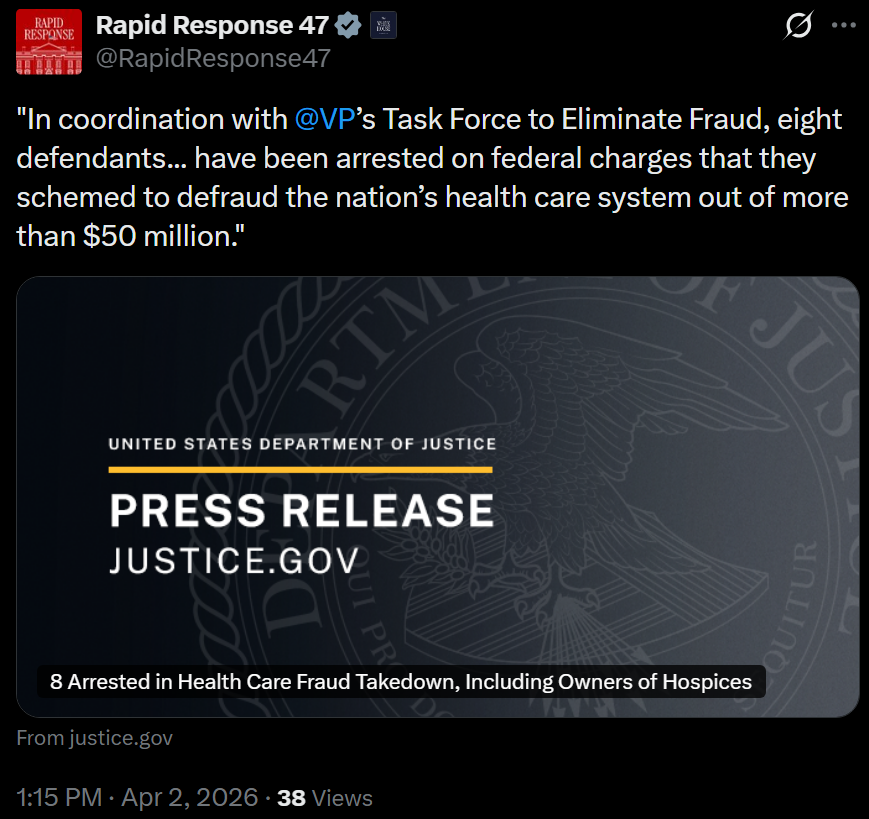Image resolution: width=869 pixels, height=819 pixels.
Task: Click the 'PRESS RELEASE' title on the card
Action: 301,510
